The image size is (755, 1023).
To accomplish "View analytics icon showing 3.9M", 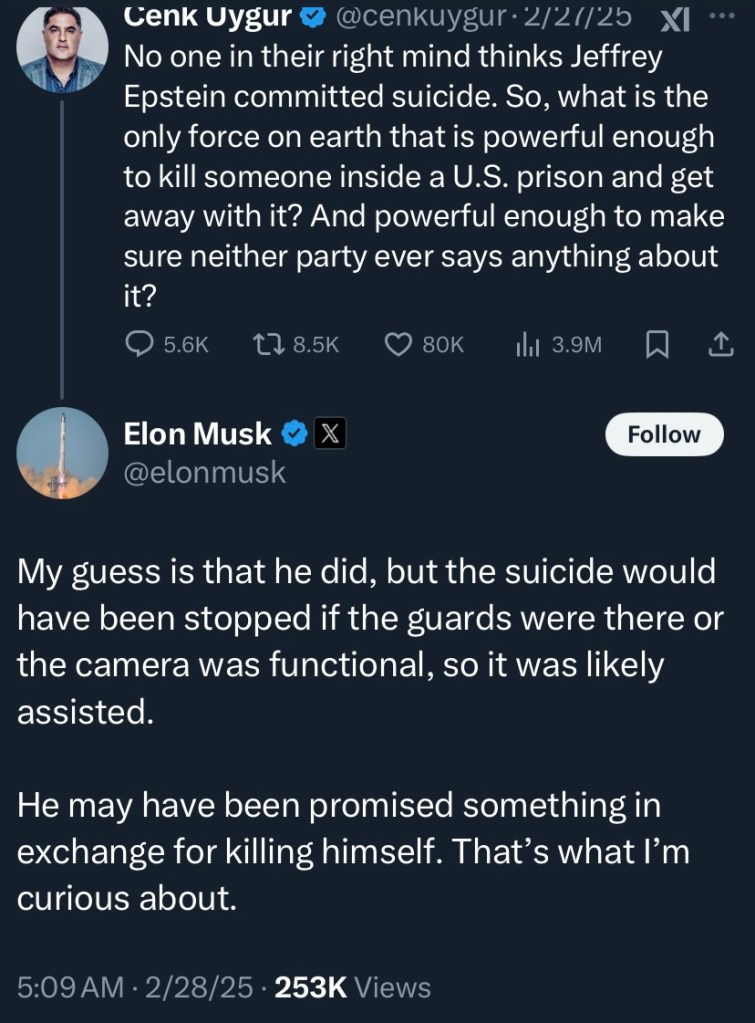I will pos(527,344).
